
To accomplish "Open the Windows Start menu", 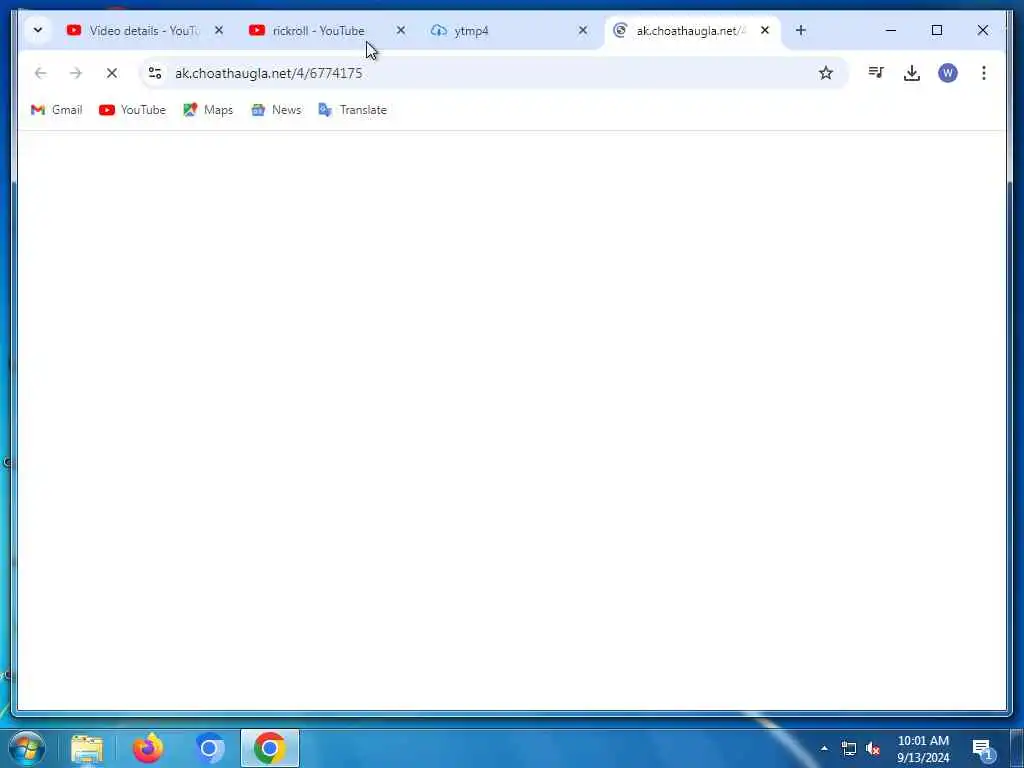I will pos(27,748).
